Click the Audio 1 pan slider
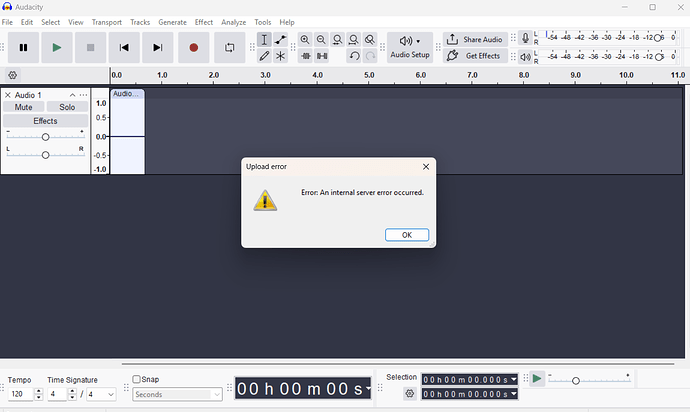The image size is (690, 412). click(45, 155)
